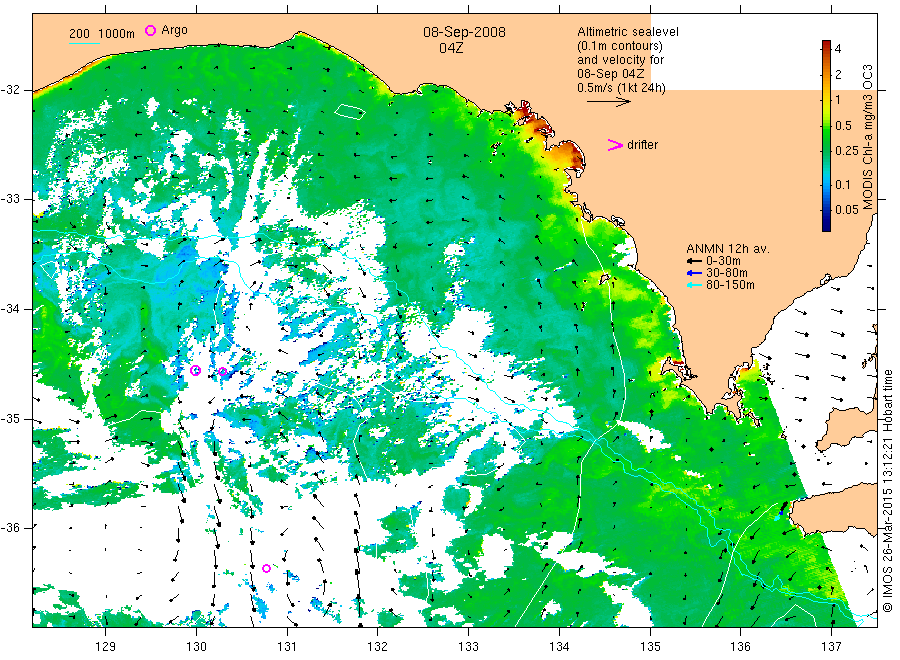This screenshot has height=660, width=900.
Task: Click the cyan line under the 200 depth label
Action: click(x=84, y=43)
